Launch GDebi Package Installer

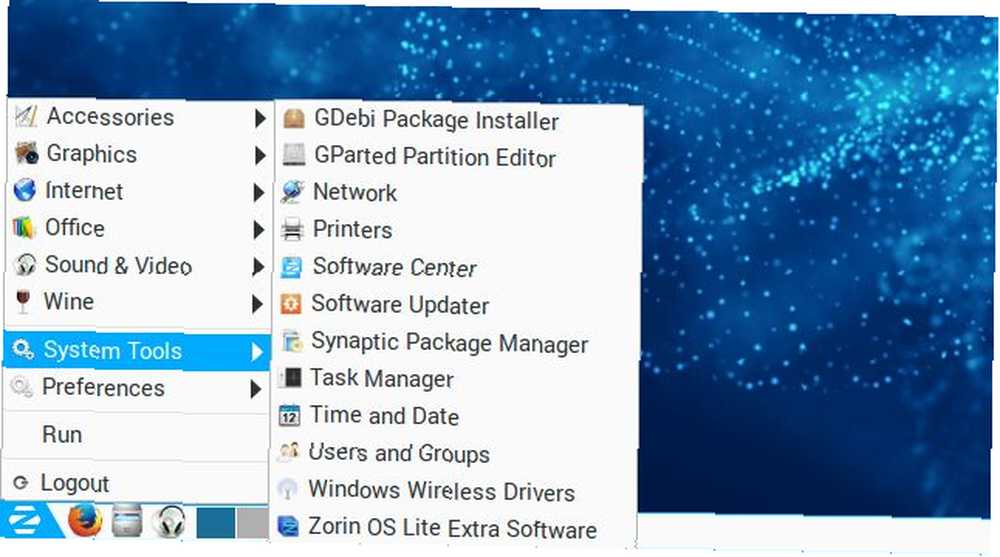458,120
